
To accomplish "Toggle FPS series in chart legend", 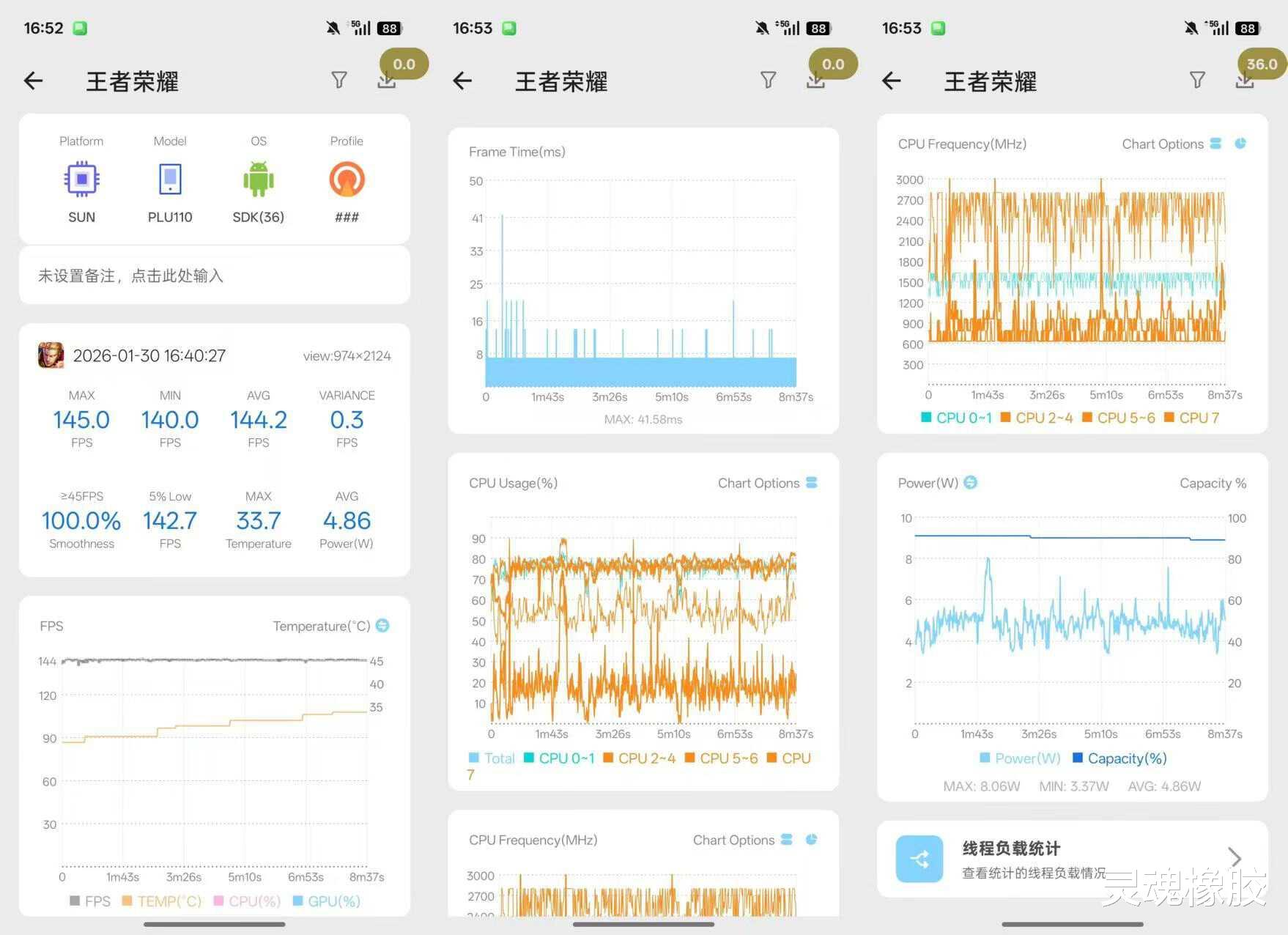I will (90, 901).
